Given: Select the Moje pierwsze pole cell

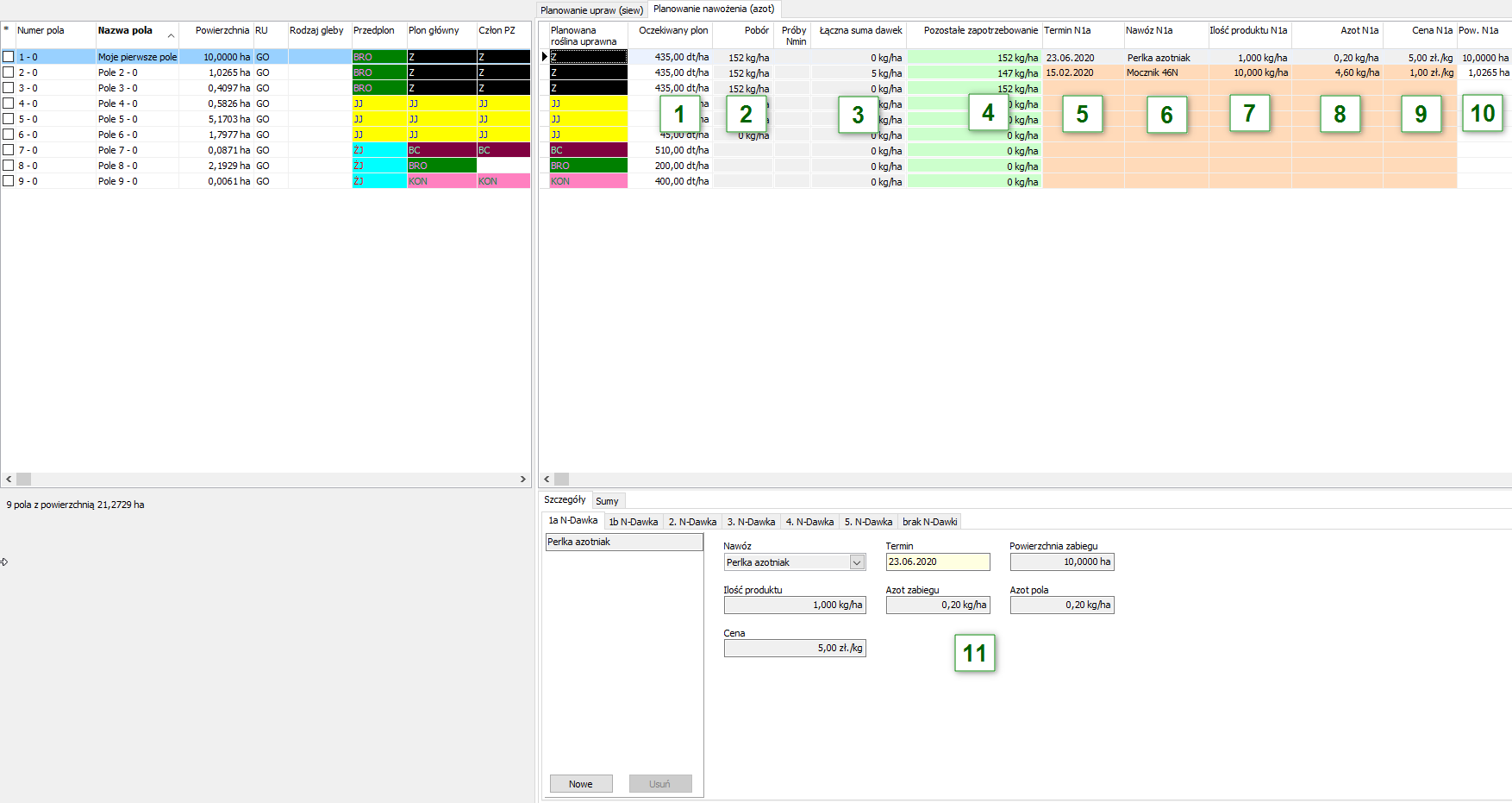Looking at the screenshot, I should (137, 57).
